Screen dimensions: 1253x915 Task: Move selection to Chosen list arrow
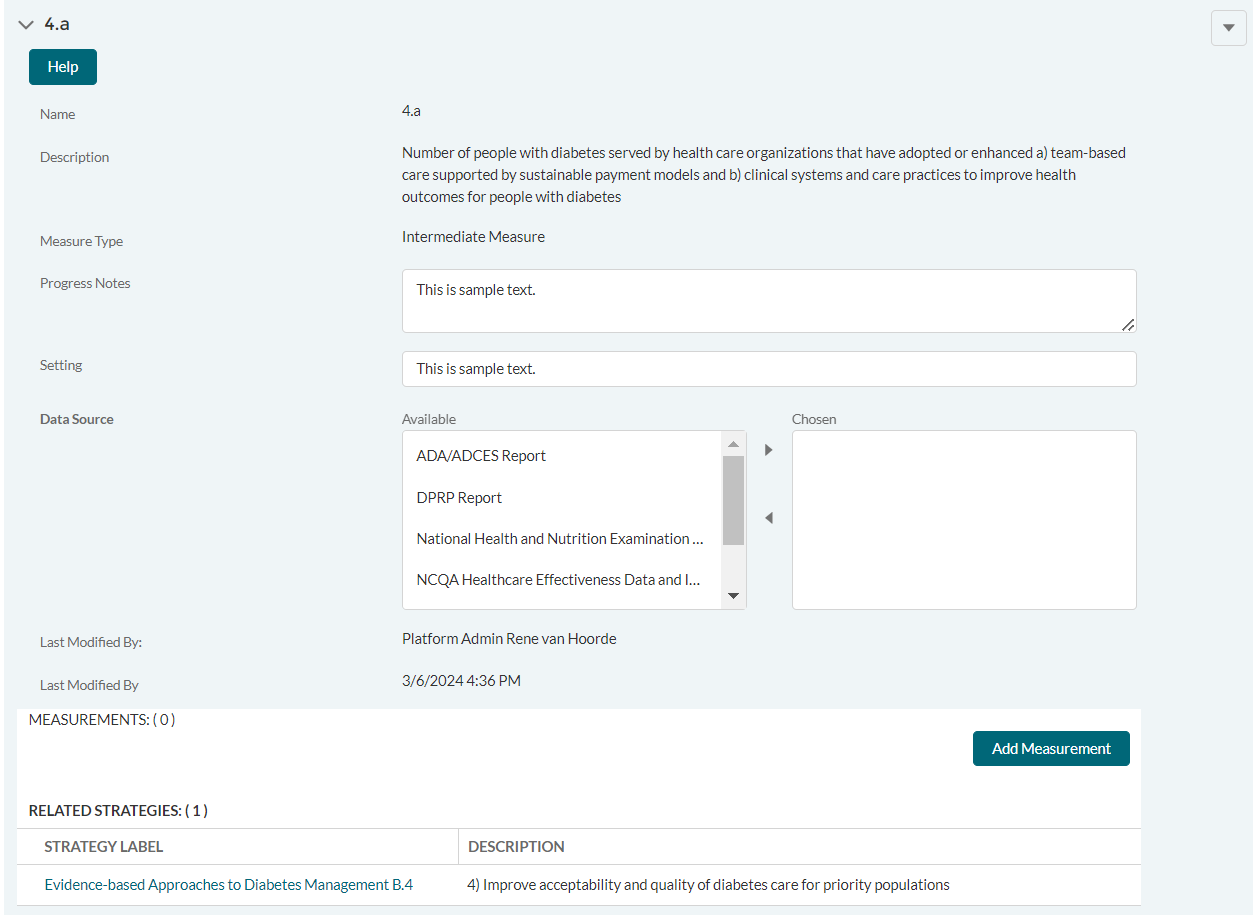pyautogui.click(x=768, y=450)
